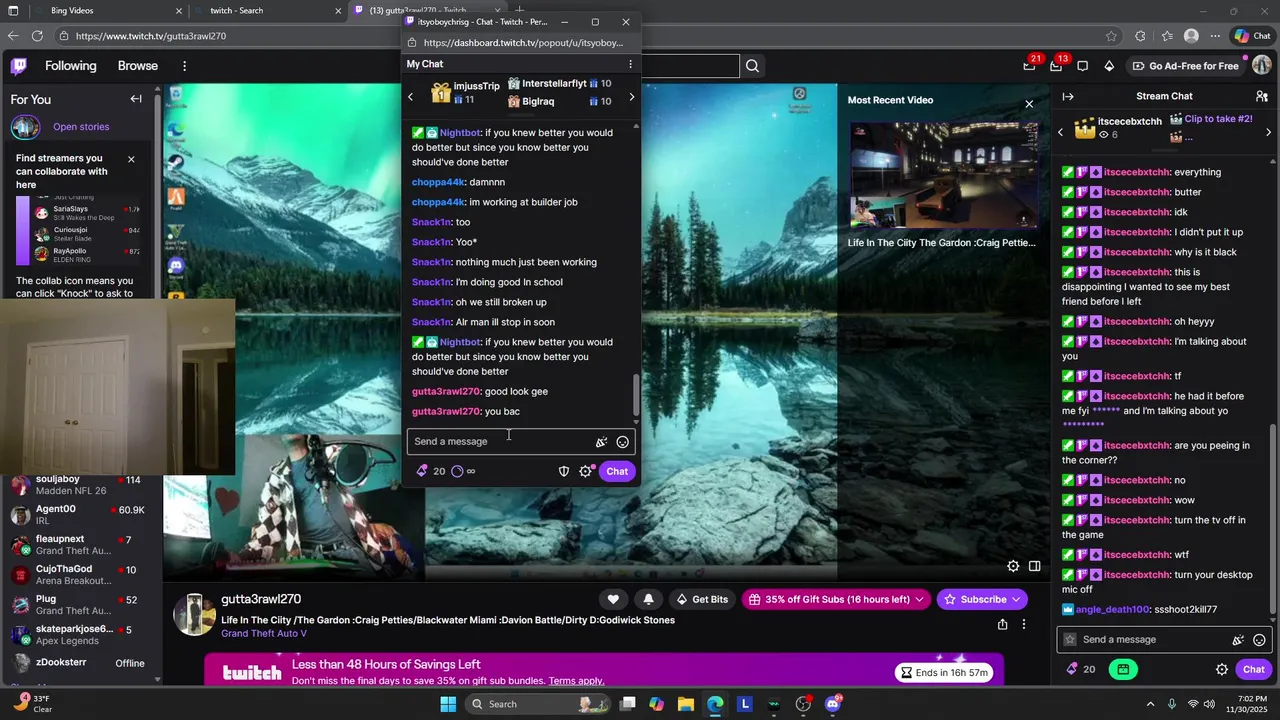Open the Grand Theft Auto V category link
The width and height of the screenshot is (1280, 720).
coord(264,634)
